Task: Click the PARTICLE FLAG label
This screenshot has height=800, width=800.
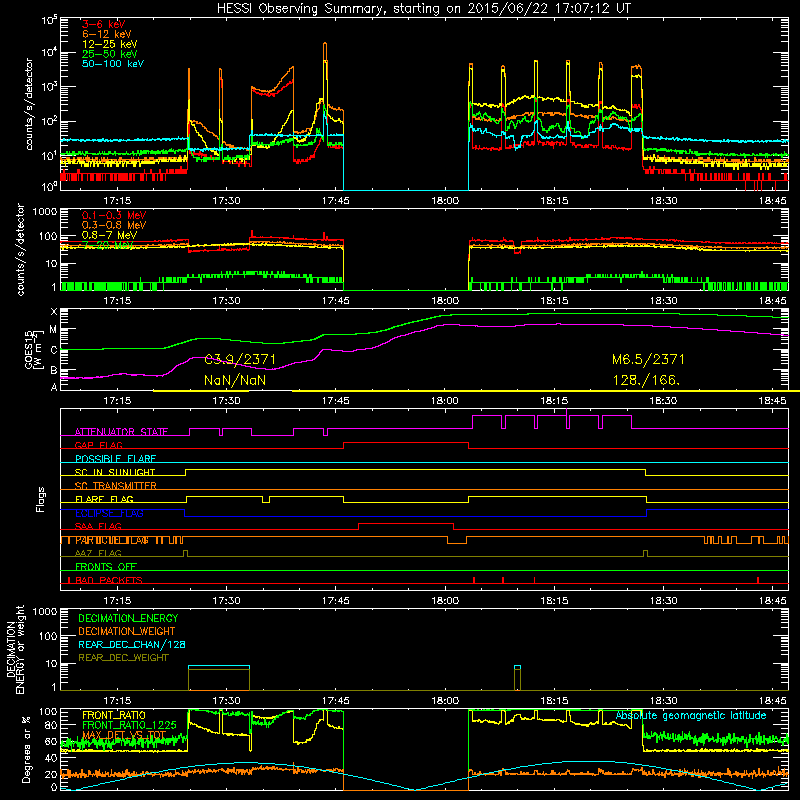Action: tap(112, 540)
